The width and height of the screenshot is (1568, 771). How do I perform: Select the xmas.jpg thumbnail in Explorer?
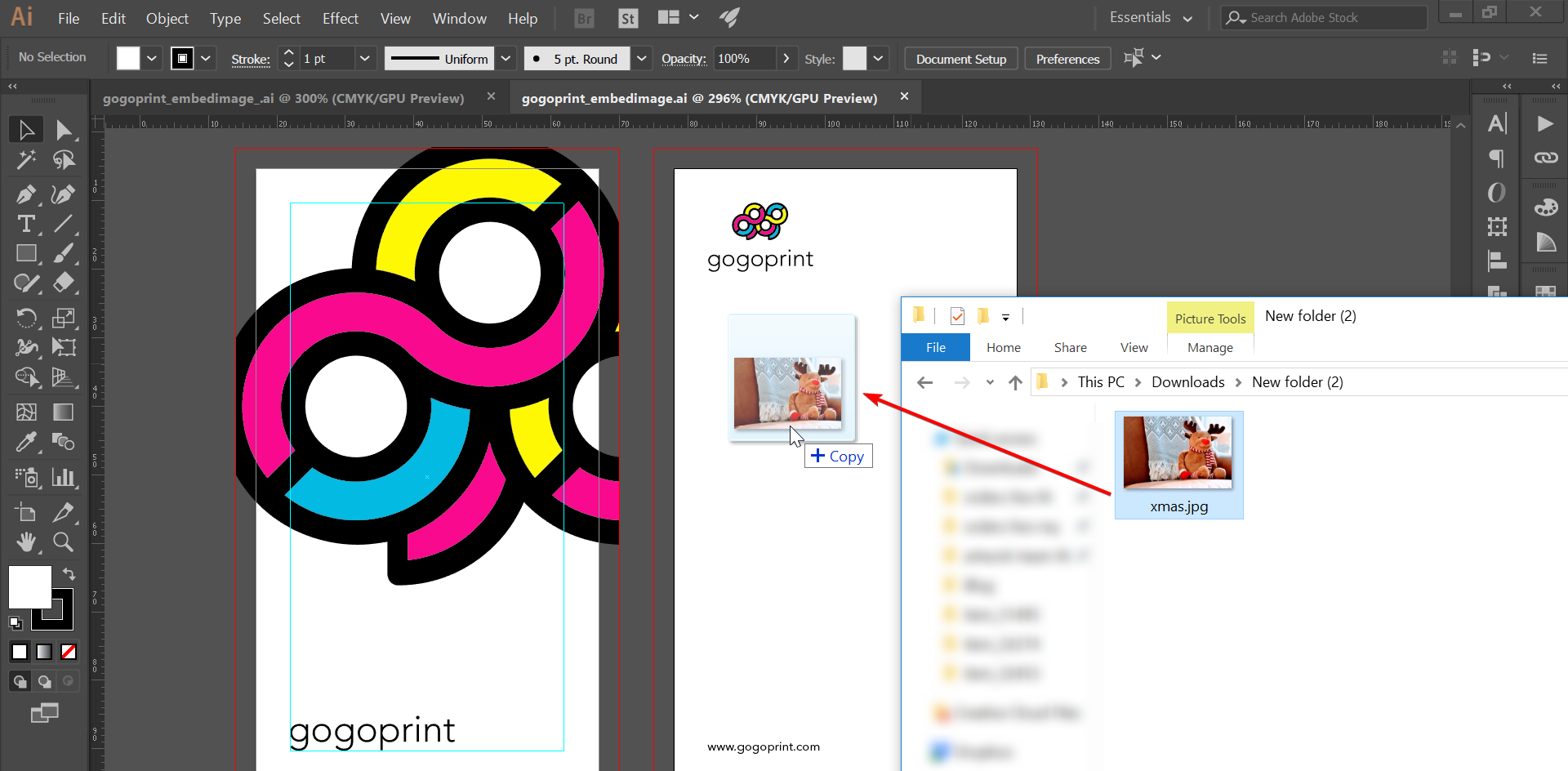click(1178, 452)
